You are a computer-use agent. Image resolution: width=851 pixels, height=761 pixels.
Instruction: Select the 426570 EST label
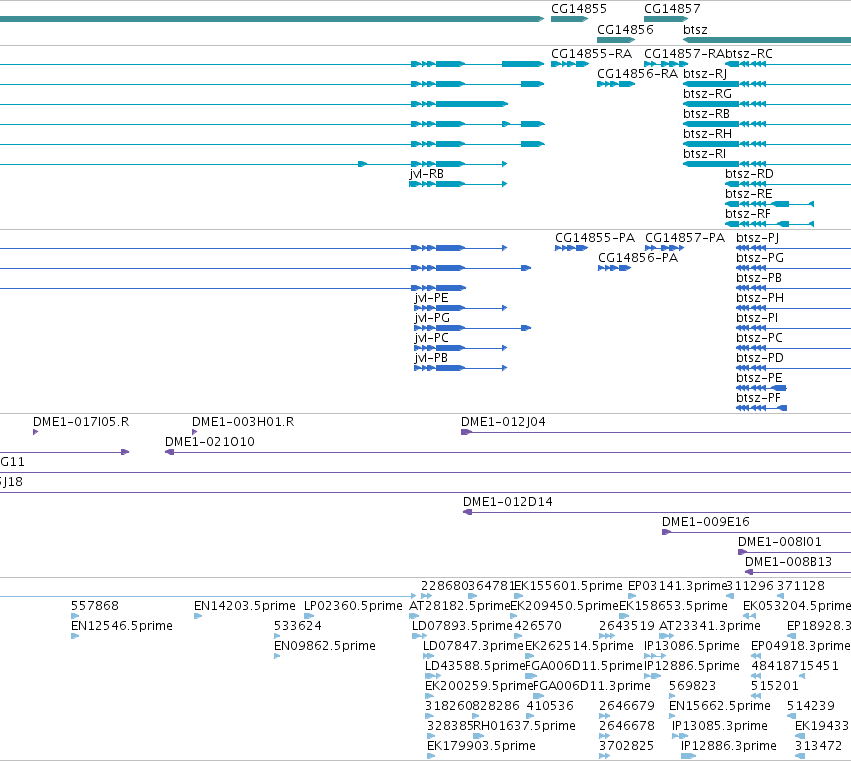[538, 626]
